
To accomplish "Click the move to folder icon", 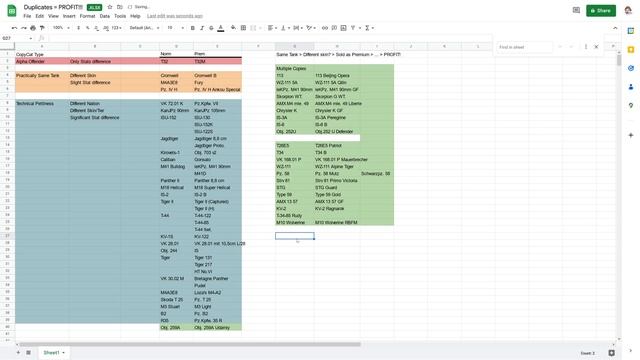I will (x=120, y=7).
